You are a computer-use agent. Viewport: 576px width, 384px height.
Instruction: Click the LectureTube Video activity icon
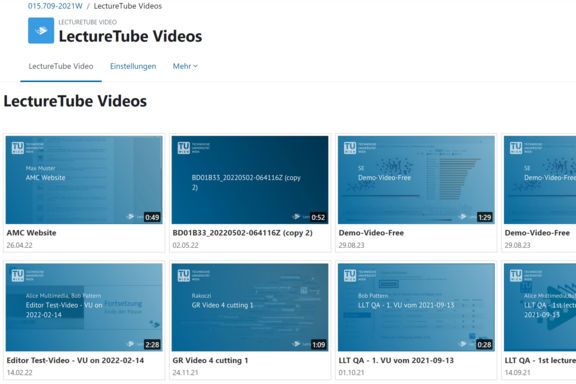(41, 30)
